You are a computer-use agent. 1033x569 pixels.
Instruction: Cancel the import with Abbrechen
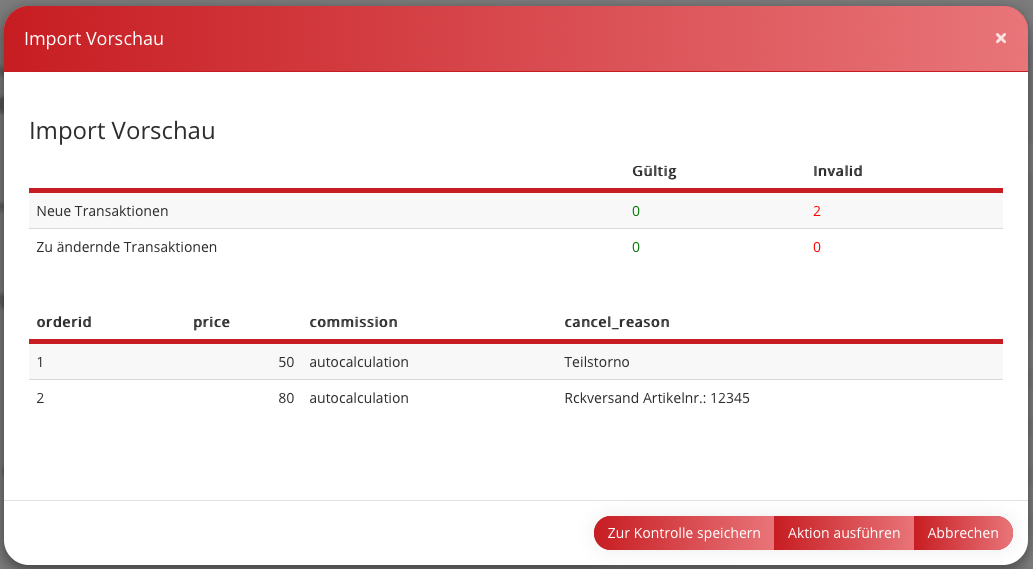click(x=962, y=533)
